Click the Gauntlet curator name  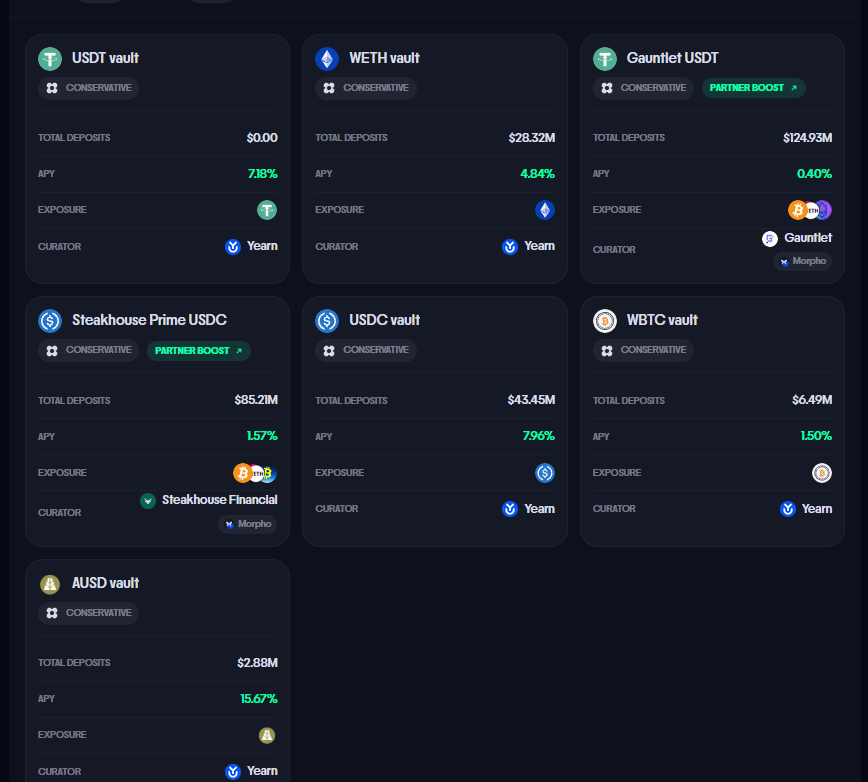point(808,238)
